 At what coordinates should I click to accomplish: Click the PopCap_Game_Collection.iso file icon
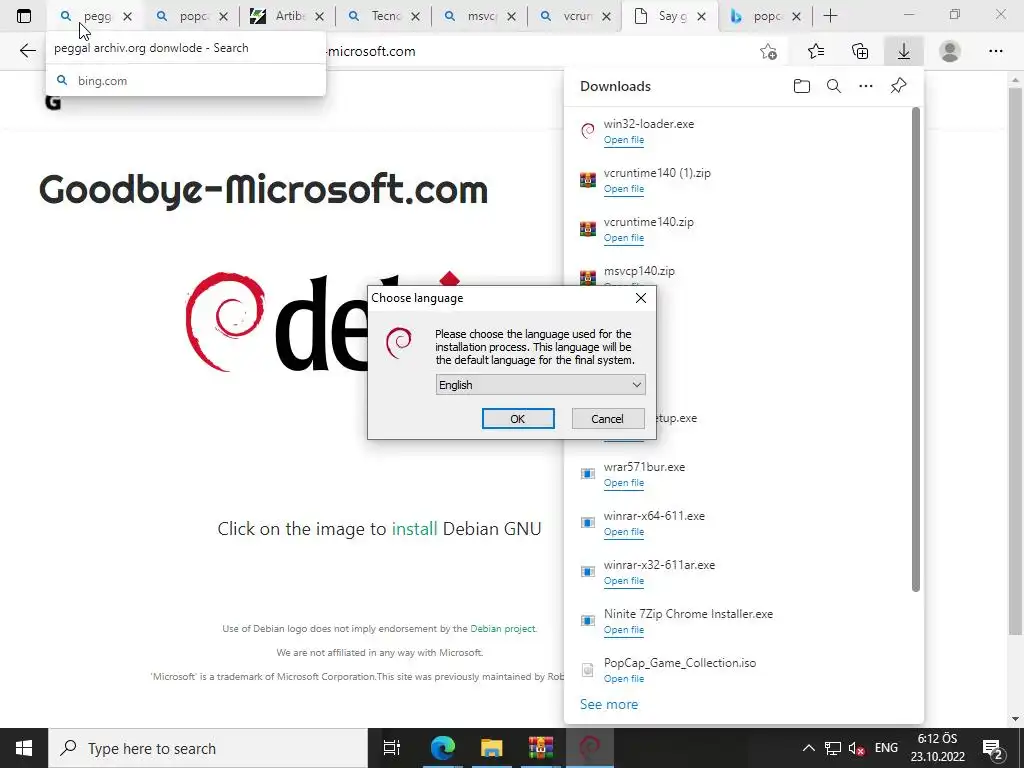tap(588, 669)
